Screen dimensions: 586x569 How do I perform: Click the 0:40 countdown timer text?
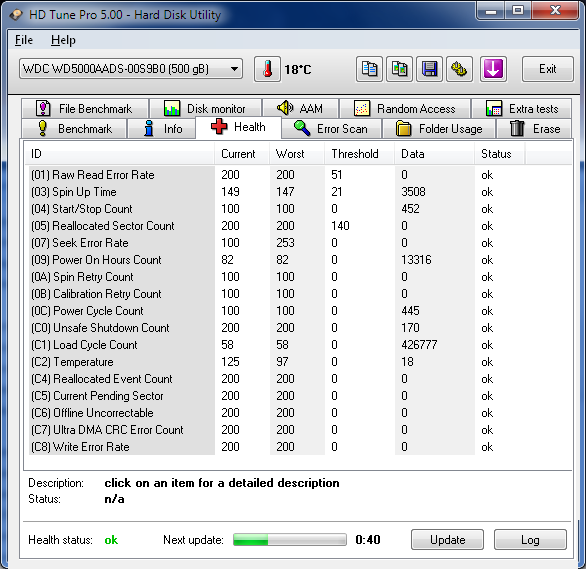[368, 540]
